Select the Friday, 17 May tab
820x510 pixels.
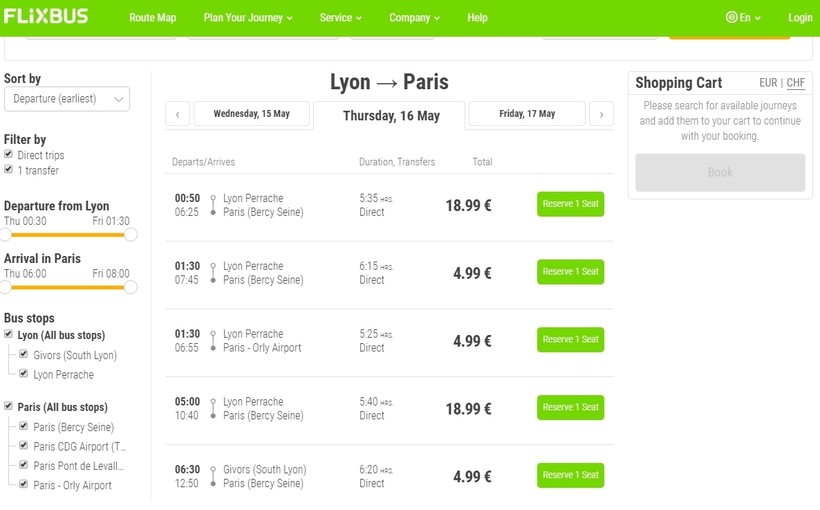tap(527, 114)
